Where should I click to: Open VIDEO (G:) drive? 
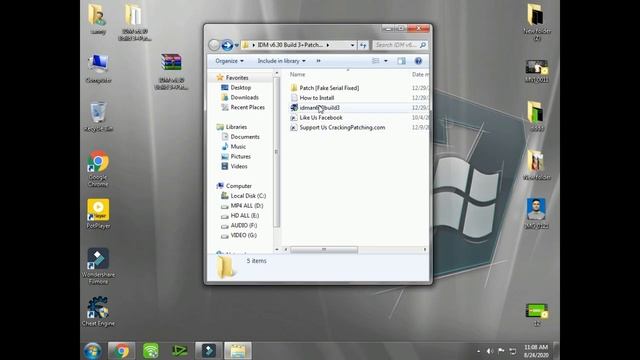(x=243, y=235)
